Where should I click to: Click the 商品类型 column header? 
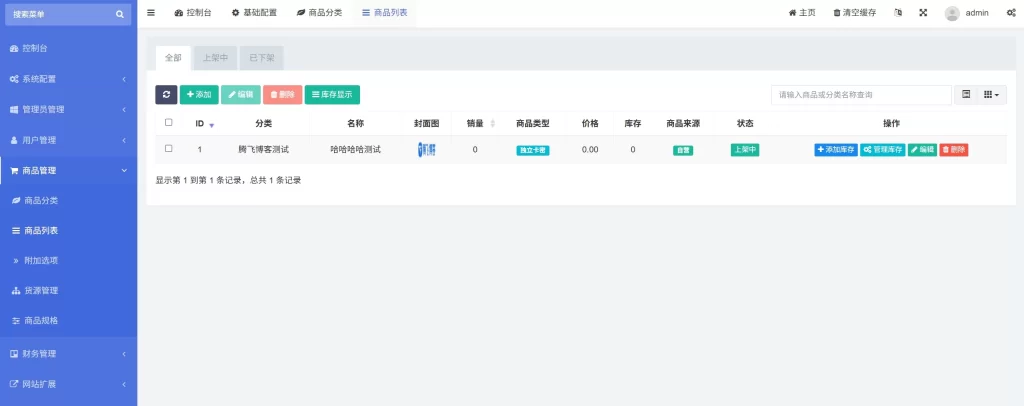click(533, 123)
